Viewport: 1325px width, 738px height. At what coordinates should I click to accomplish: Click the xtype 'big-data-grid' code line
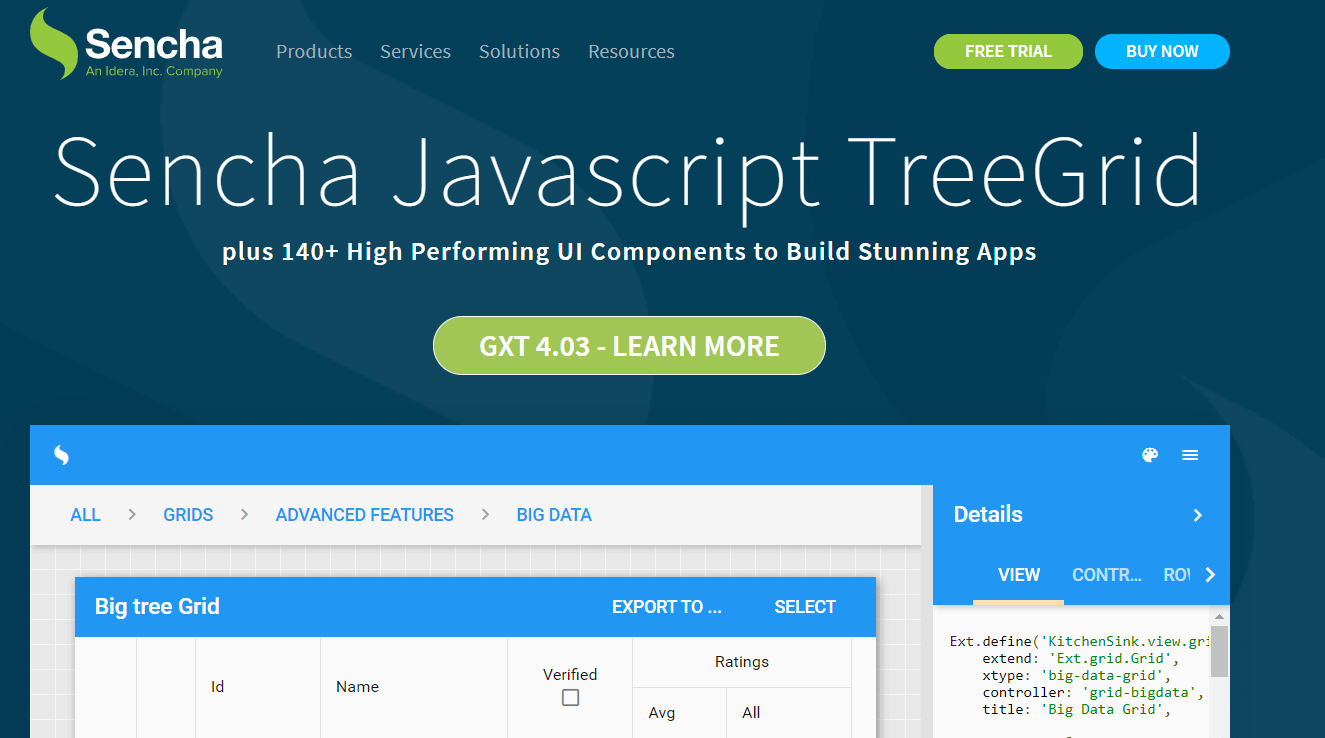coord(1076,676)
